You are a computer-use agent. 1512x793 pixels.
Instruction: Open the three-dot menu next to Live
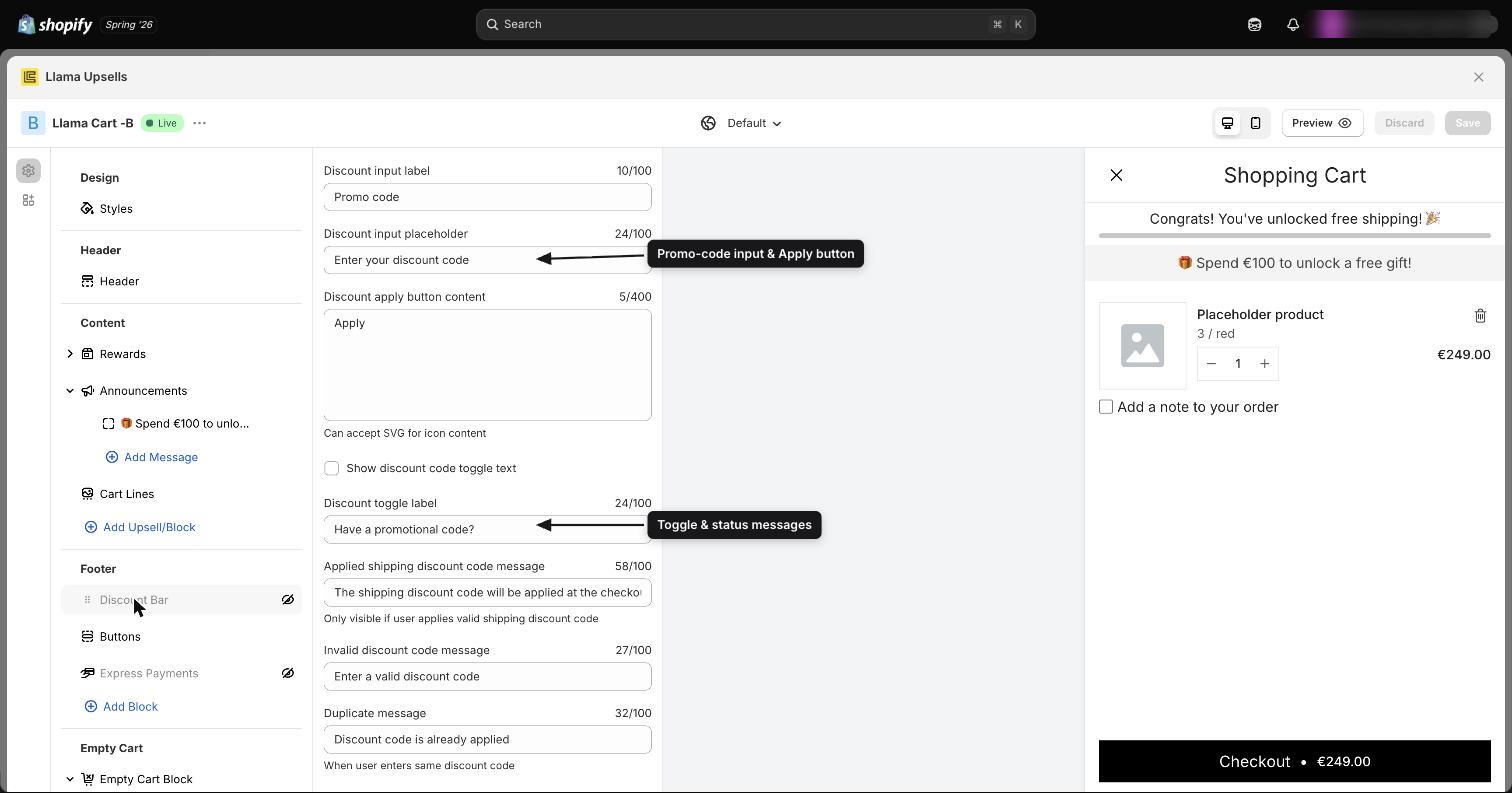199,123
